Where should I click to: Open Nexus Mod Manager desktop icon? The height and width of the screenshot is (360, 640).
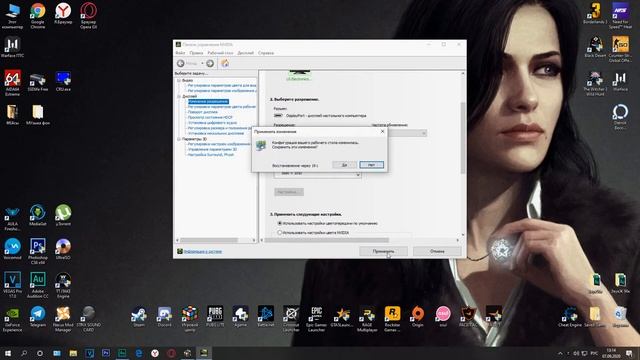click(63, 319)
